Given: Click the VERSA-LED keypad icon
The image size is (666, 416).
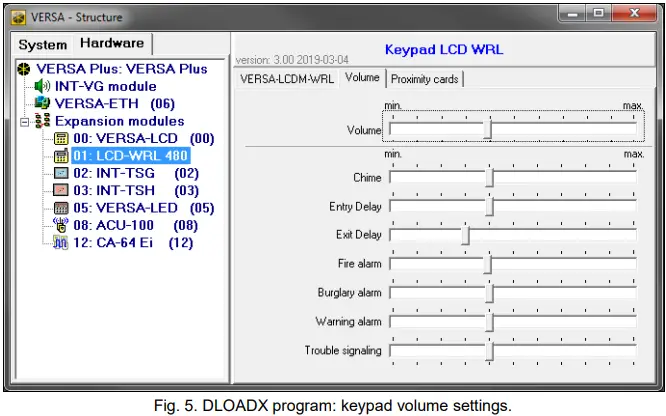Looking at the screenshot, I should point(61,208).
